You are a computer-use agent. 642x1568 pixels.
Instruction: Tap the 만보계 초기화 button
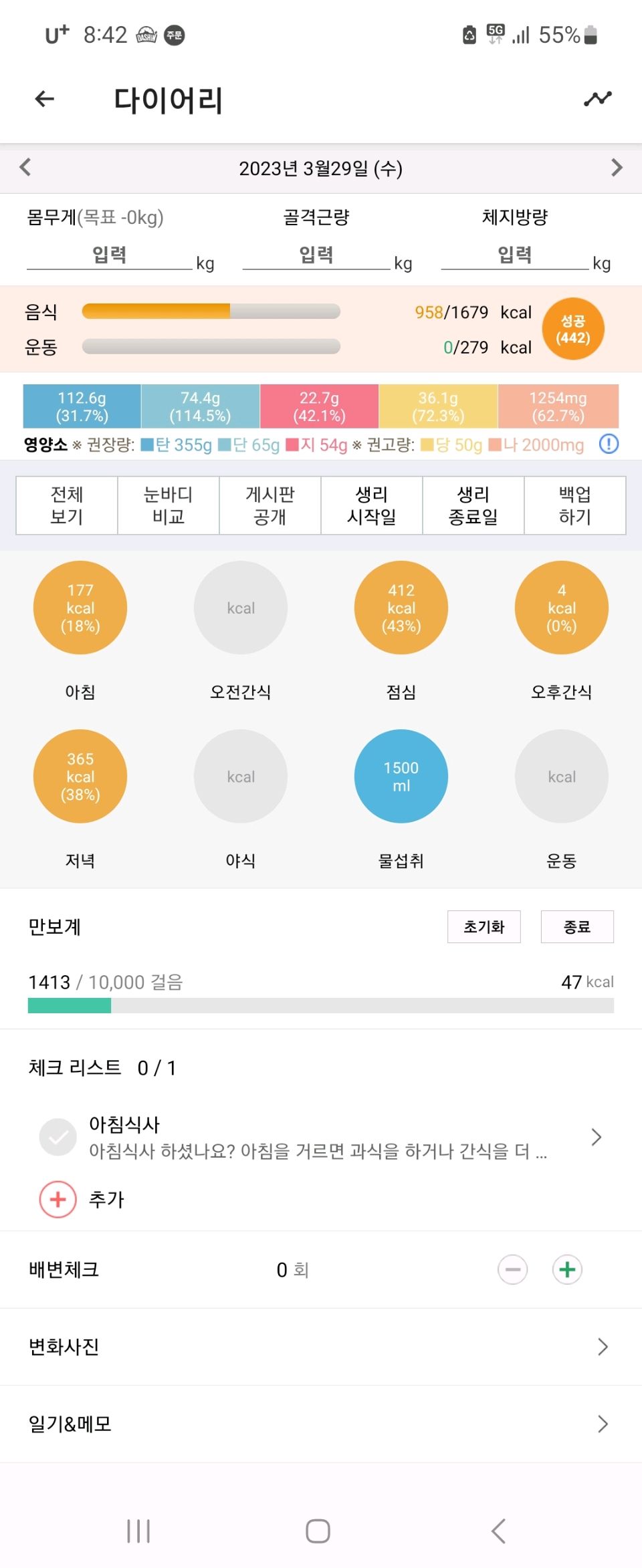pyautogui.click(x=484, y=926)
